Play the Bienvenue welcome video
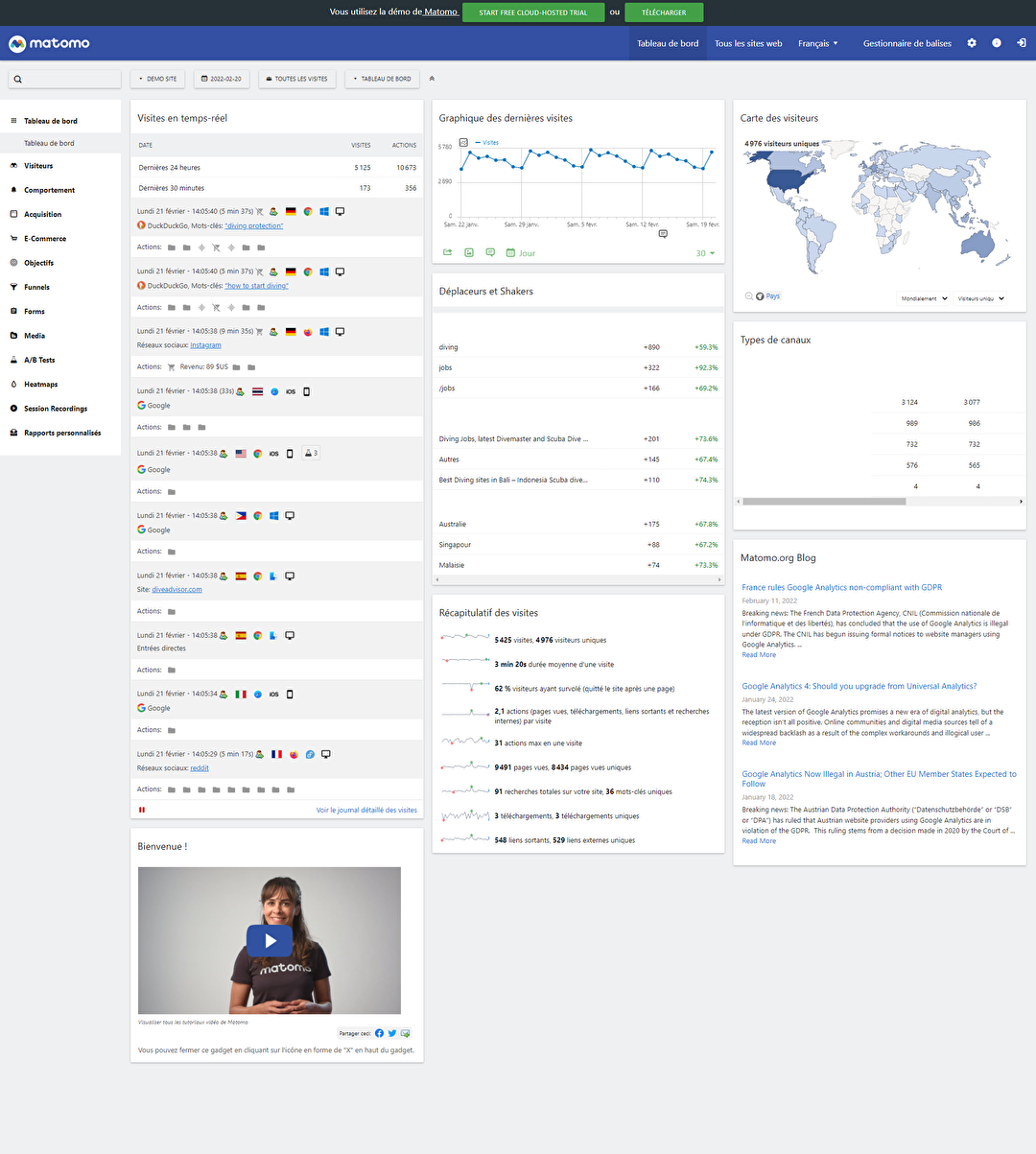 [x=270, y=941]
